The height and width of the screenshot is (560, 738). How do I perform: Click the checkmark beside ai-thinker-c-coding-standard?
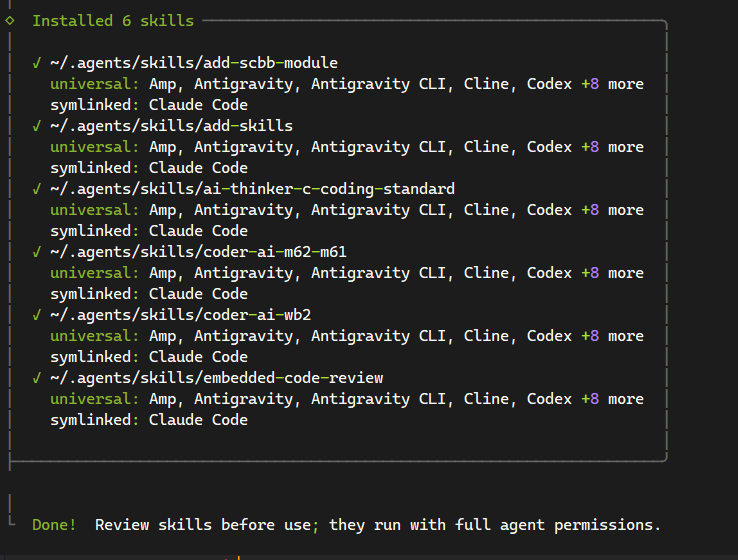click(x=37, y=189)
